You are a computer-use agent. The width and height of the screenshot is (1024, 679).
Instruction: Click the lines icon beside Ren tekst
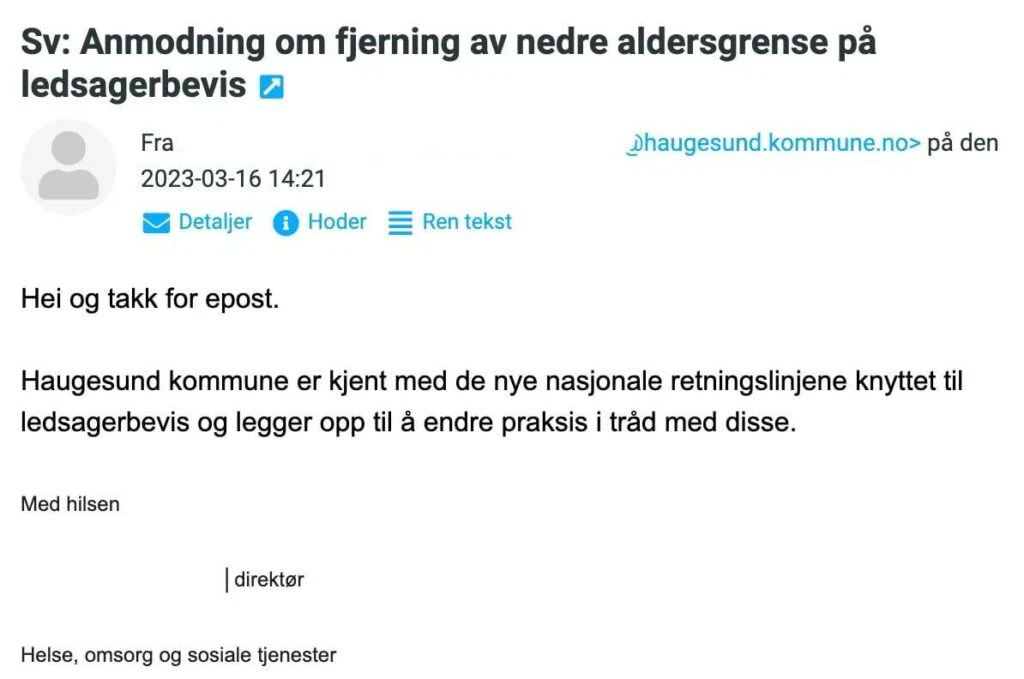pyautogui.click(x=400, y=223)
